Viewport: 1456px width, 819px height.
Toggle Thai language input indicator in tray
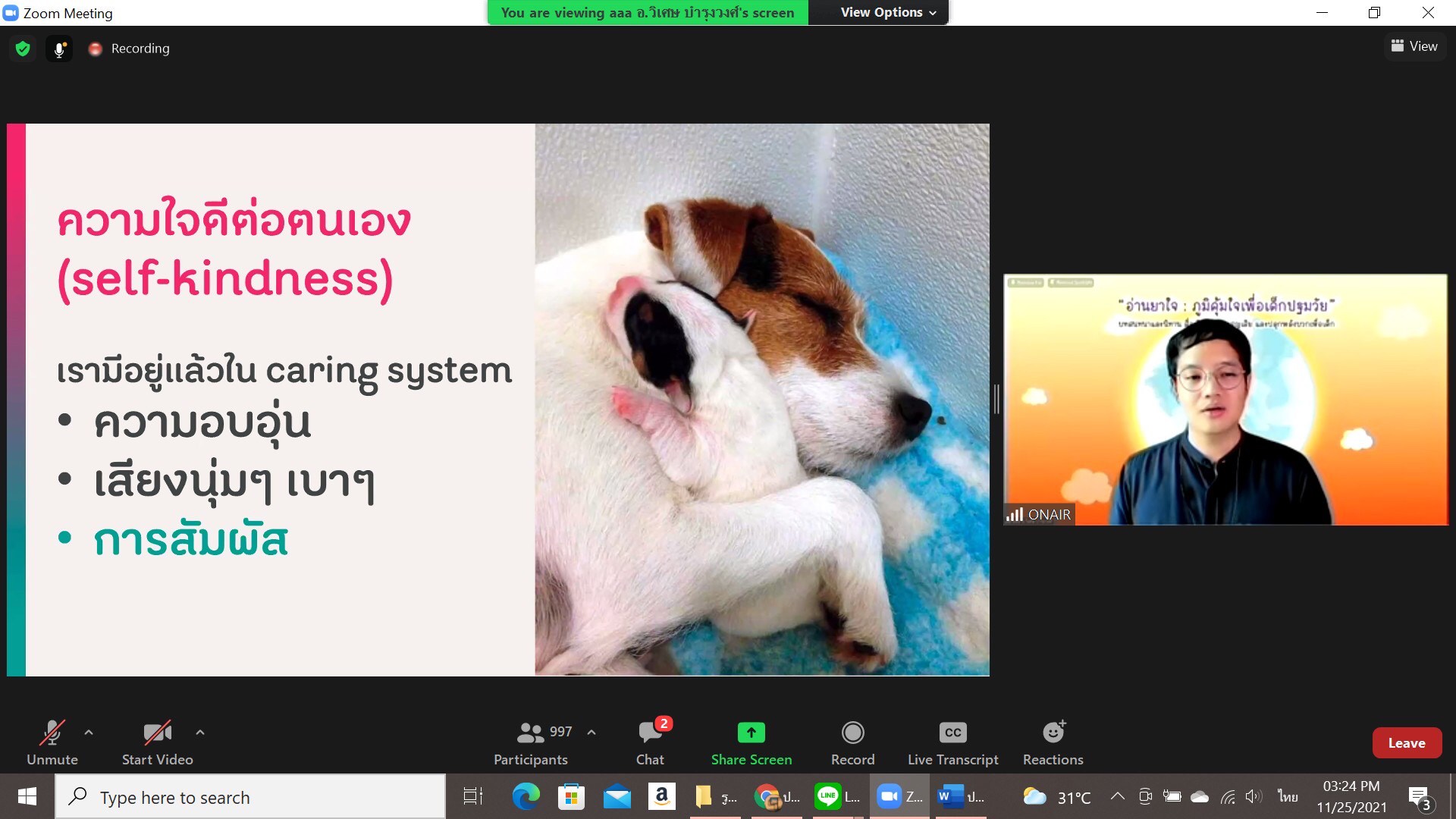coord(1287,796)
